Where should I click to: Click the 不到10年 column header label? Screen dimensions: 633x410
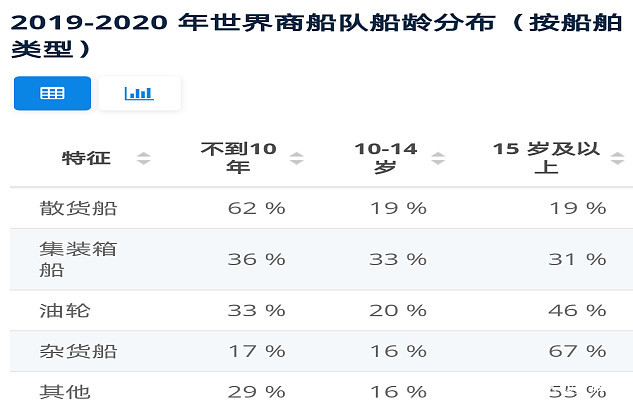pos(238,158)
